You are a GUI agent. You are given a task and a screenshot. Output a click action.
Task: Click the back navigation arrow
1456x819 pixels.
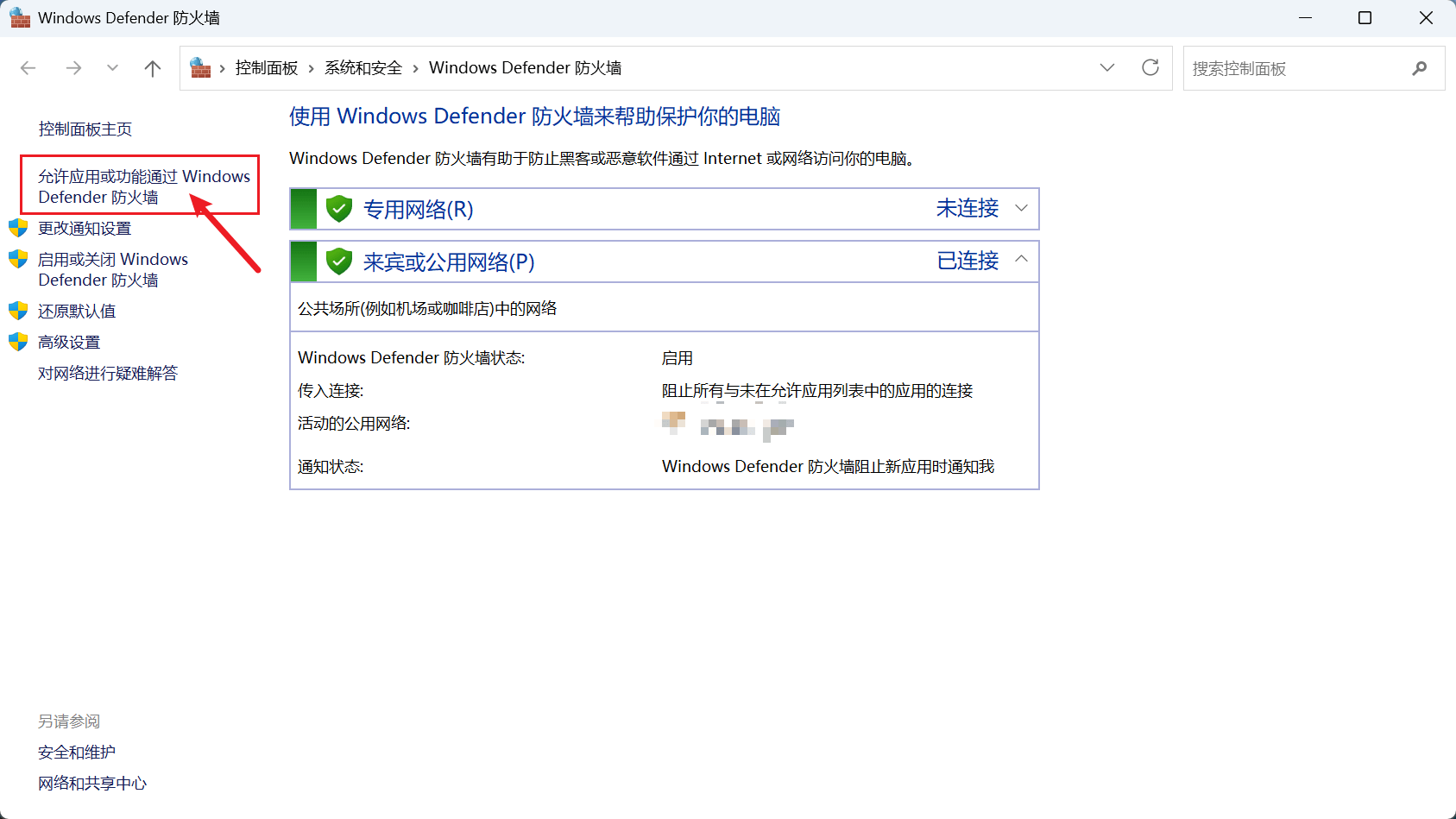(x=28, y=68)
